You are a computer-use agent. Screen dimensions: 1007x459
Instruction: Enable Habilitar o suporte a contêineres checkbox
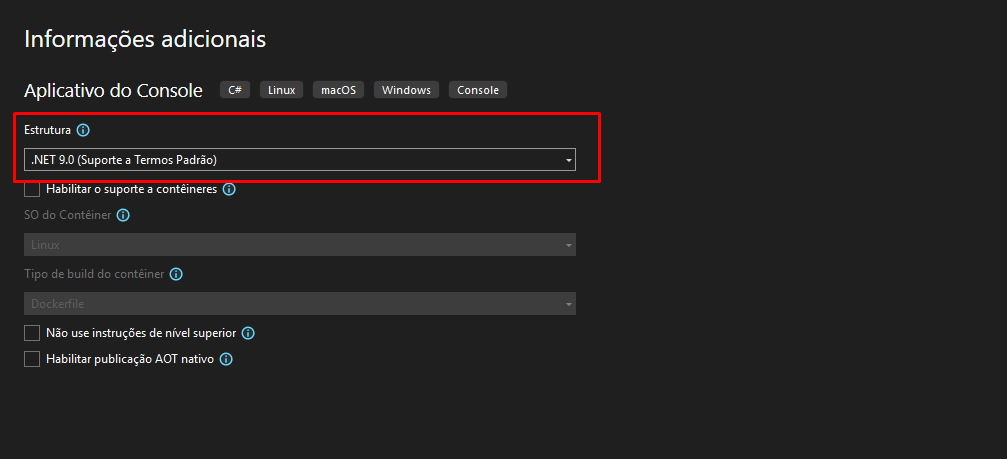(x=32, y=189)
